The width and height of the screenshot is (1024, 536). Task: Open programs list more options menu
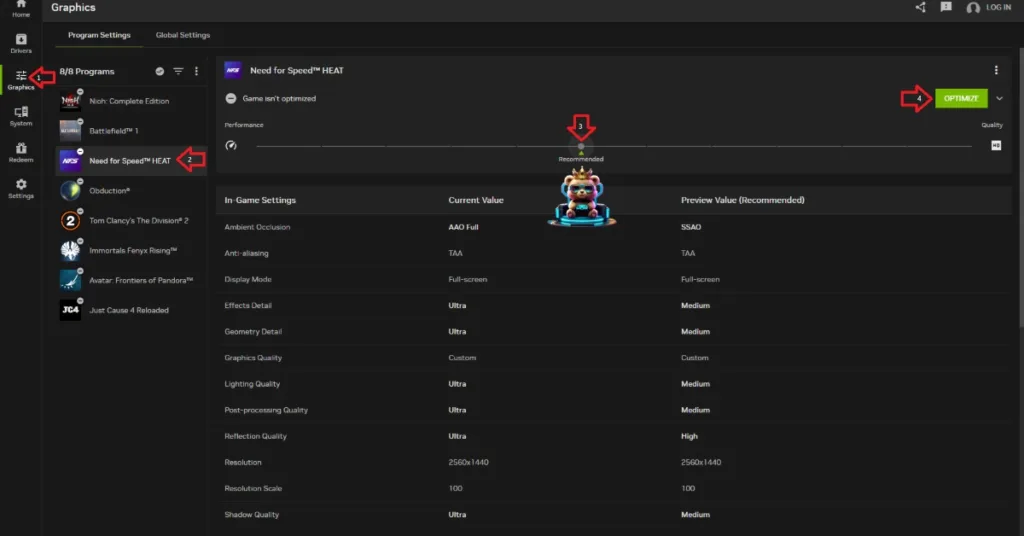pos(196,71)
